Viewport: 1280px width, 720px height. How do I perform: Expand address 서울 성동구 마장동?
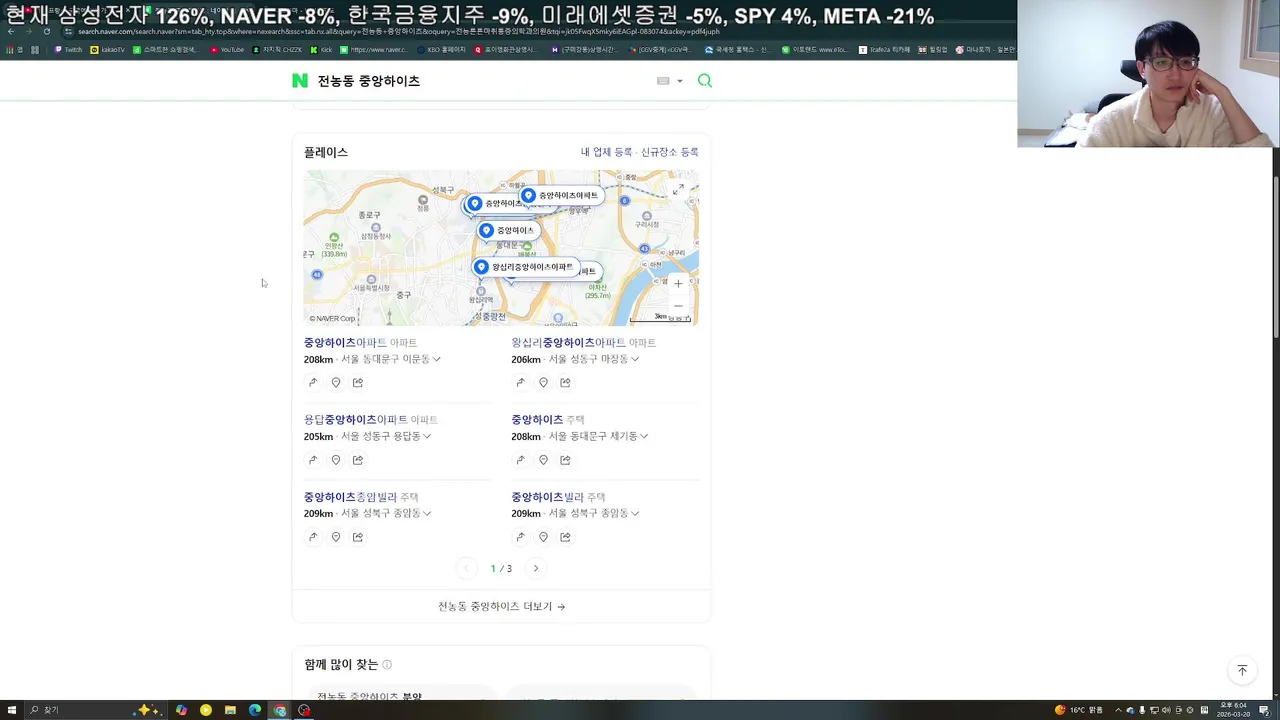[634, 359]
